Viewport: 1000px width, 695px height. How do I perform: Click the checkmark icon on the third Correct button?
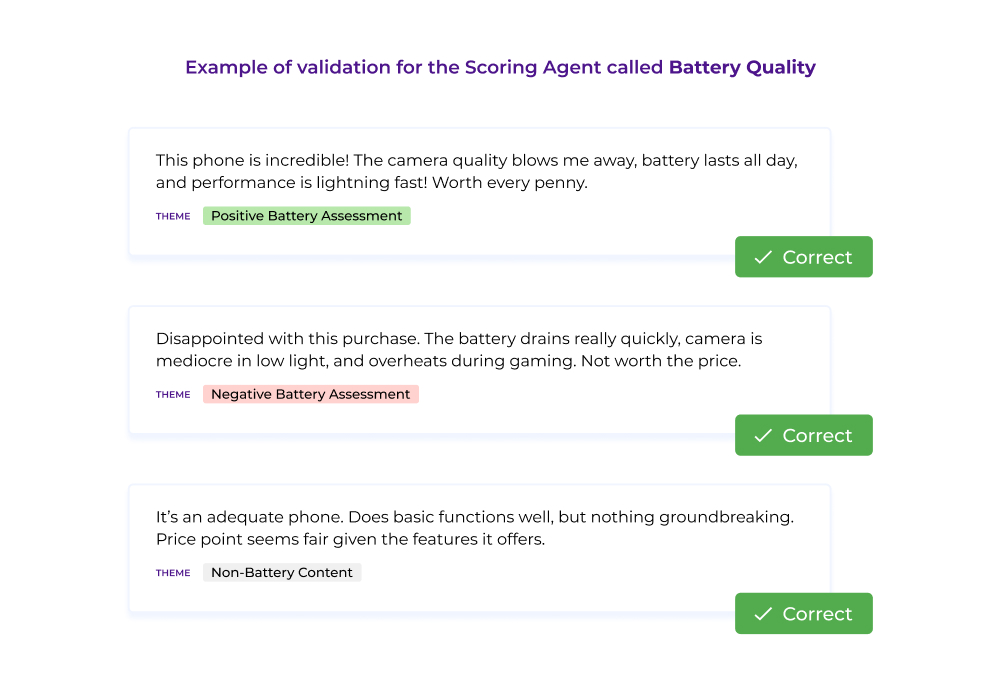point(764,613)
